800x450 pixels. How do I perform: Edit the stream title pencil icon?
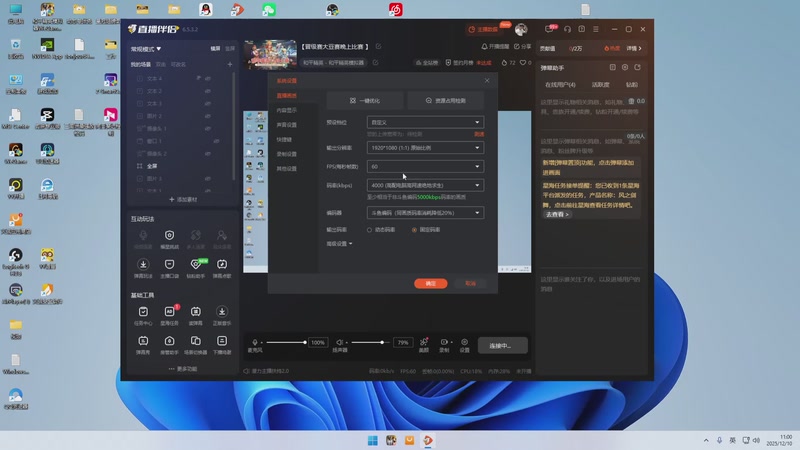(379, 46)
